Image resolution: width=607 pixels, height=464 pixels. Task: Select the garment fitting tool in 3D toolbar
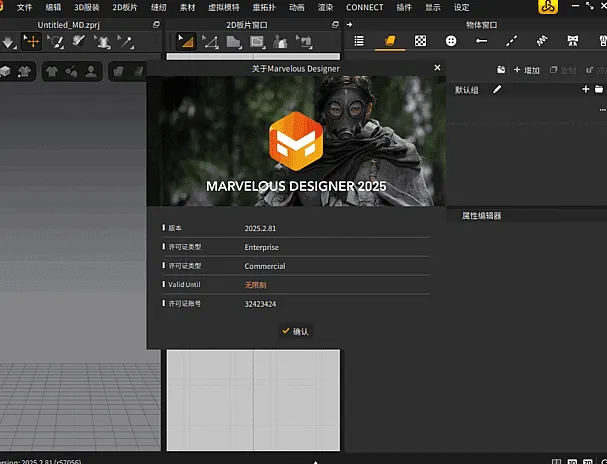pos(103,41)
